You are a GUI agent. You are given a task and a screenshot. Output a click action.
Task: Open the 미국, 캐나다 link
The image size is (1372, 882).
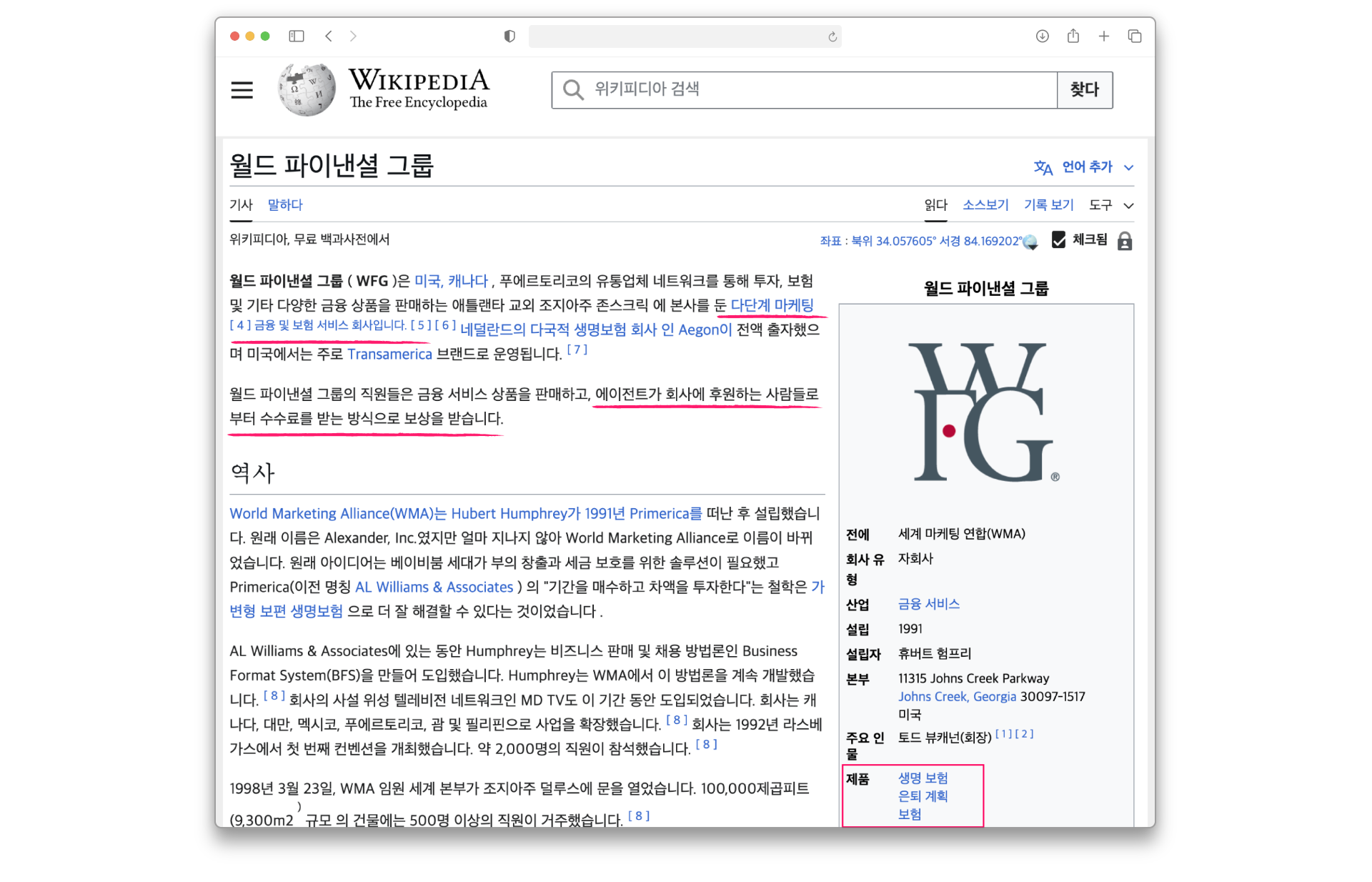pyautogui.click(x=451, y=281)
